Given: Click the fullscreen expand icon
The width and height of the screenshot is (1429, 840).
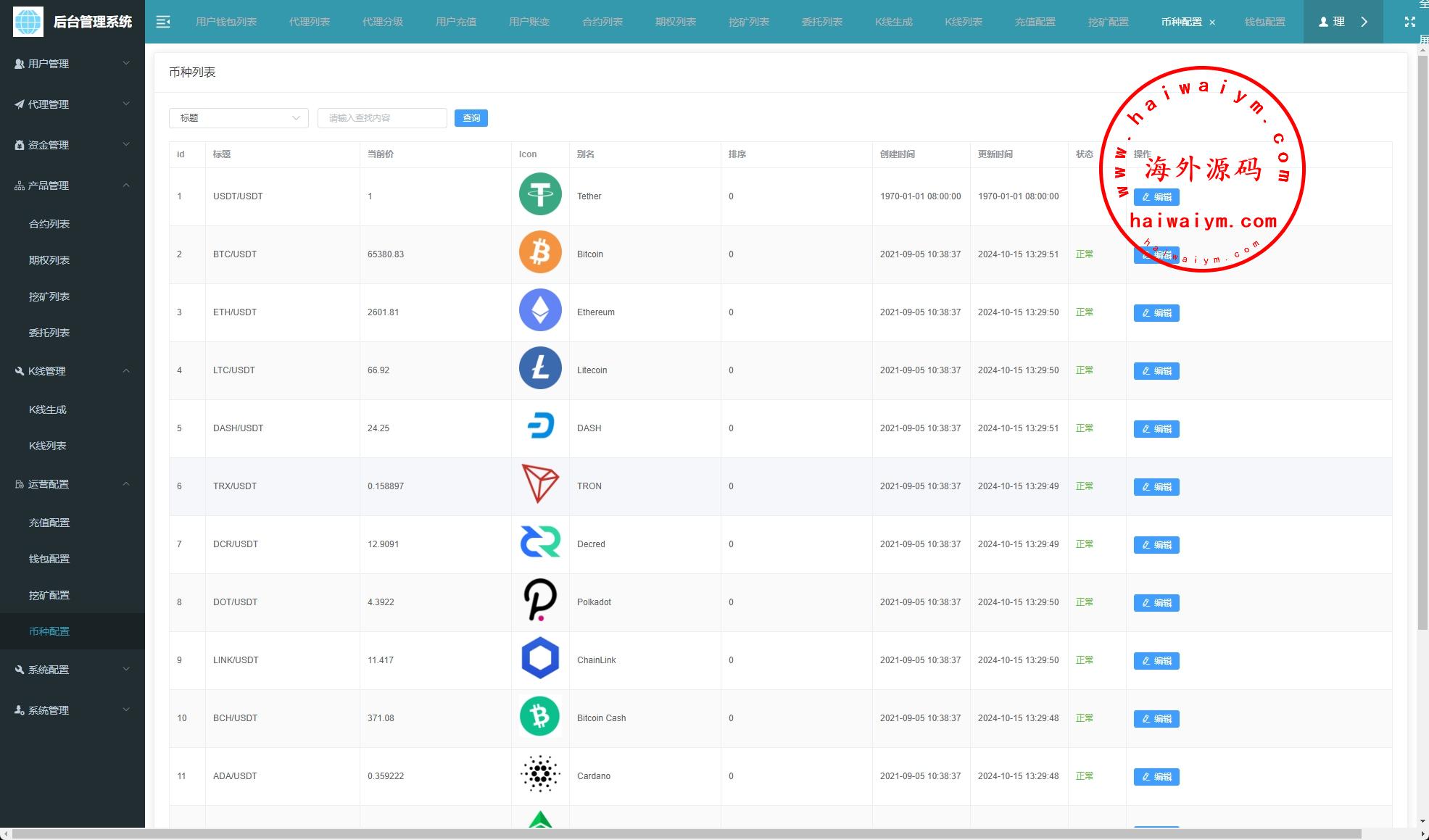Looking at the screenshot, I should tap(1409, 22).
